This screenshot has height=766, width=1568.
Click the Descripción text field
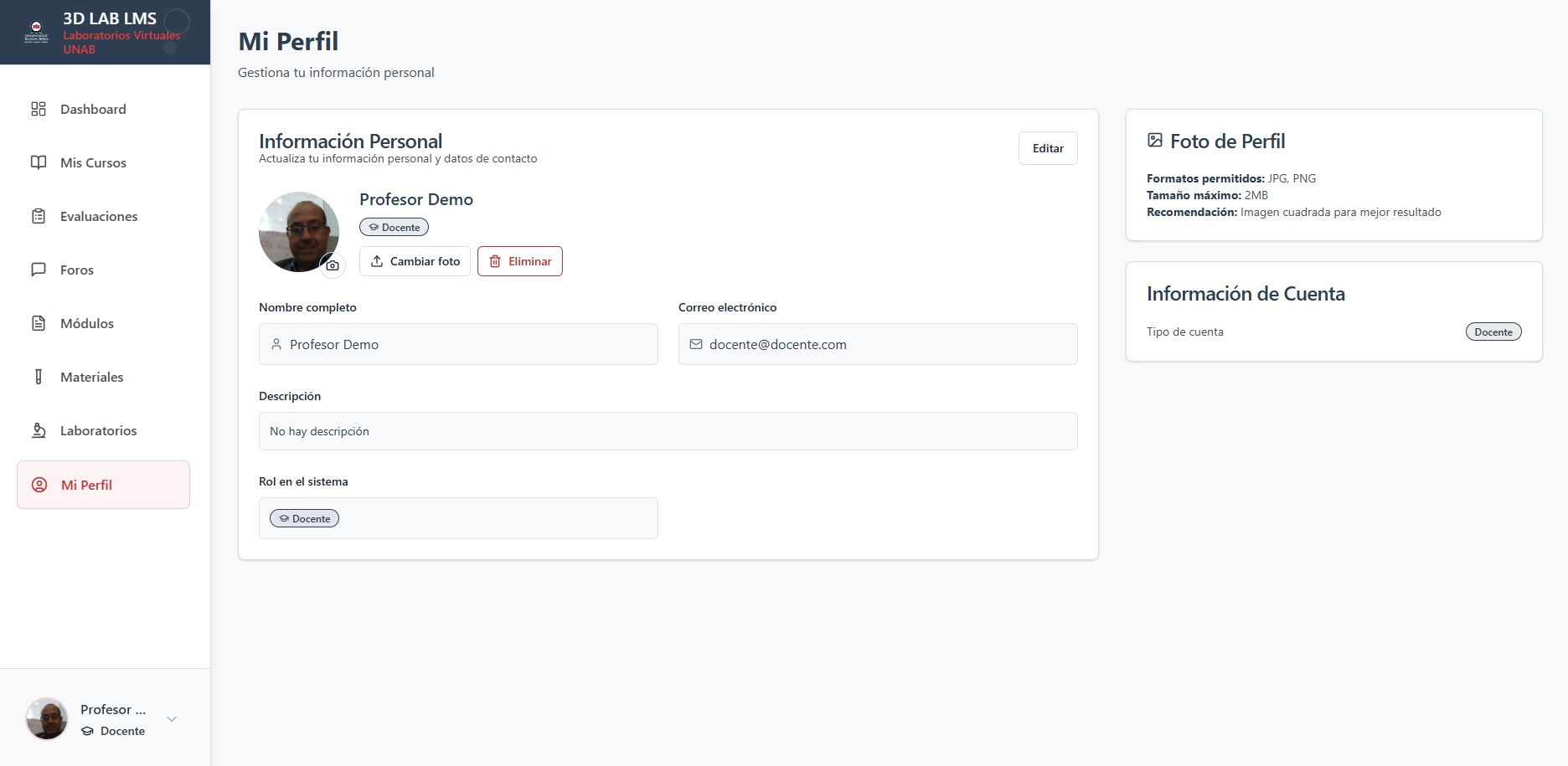click(668, 431)
